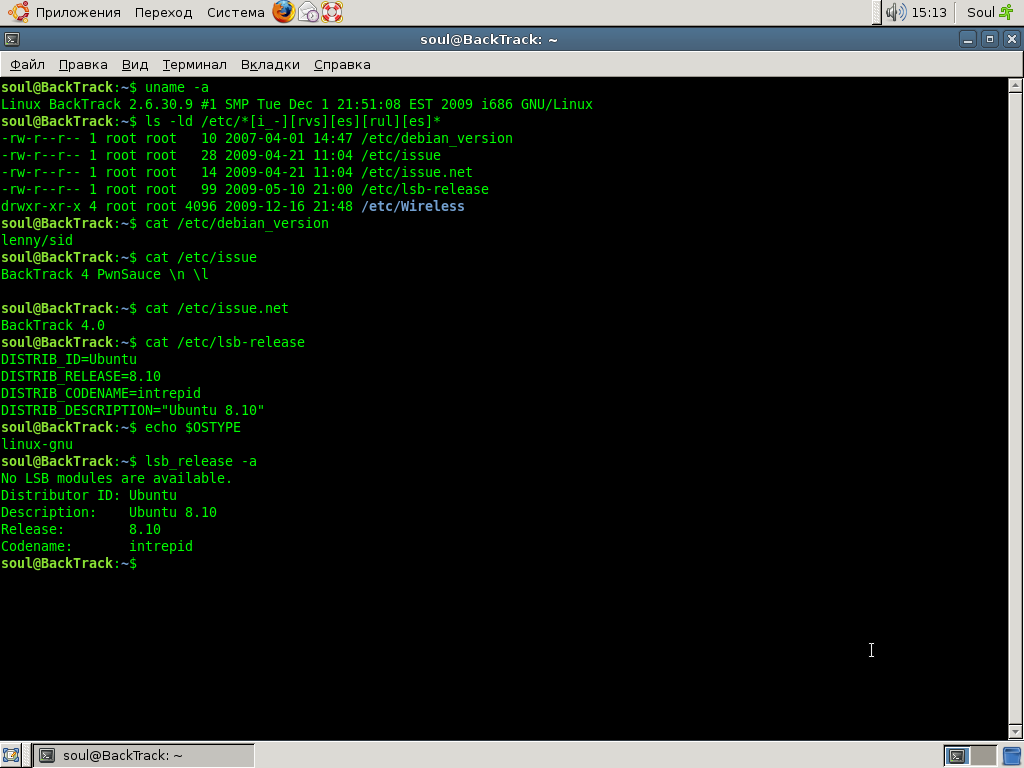Open the lifebuoy Help launcher icon
The height and width of the screenshot is (768, 1024).
tap(332, 12)
